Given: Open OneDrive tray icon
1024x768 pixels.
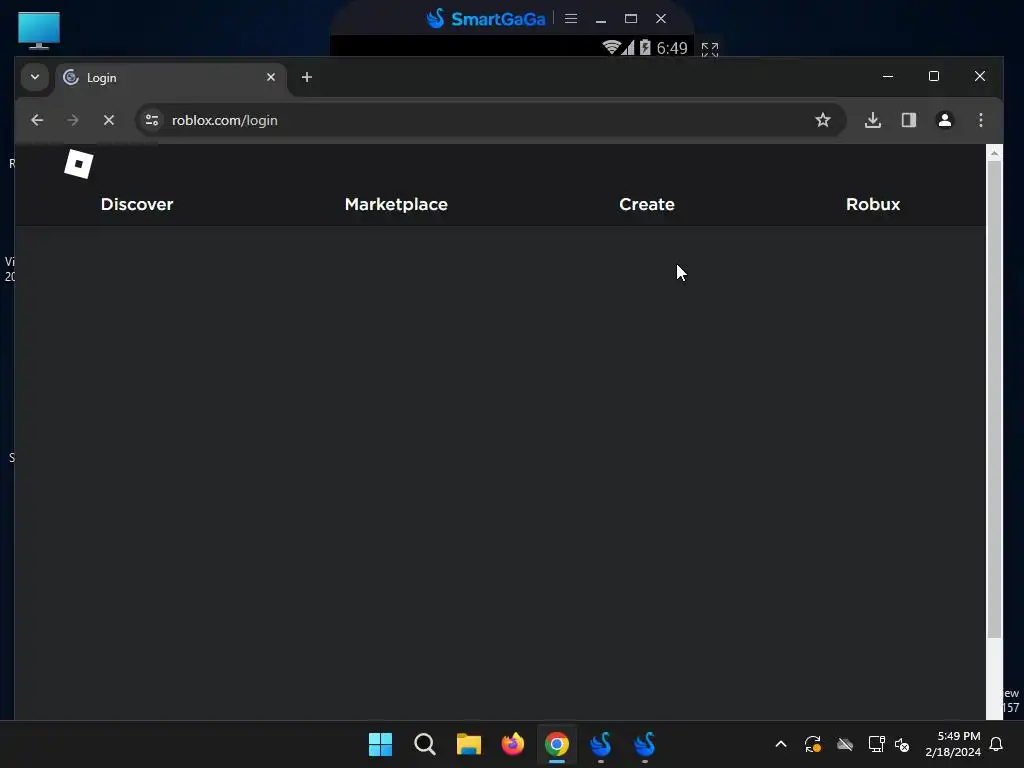Looking at the screenshot, I should (x=845, y=744).
